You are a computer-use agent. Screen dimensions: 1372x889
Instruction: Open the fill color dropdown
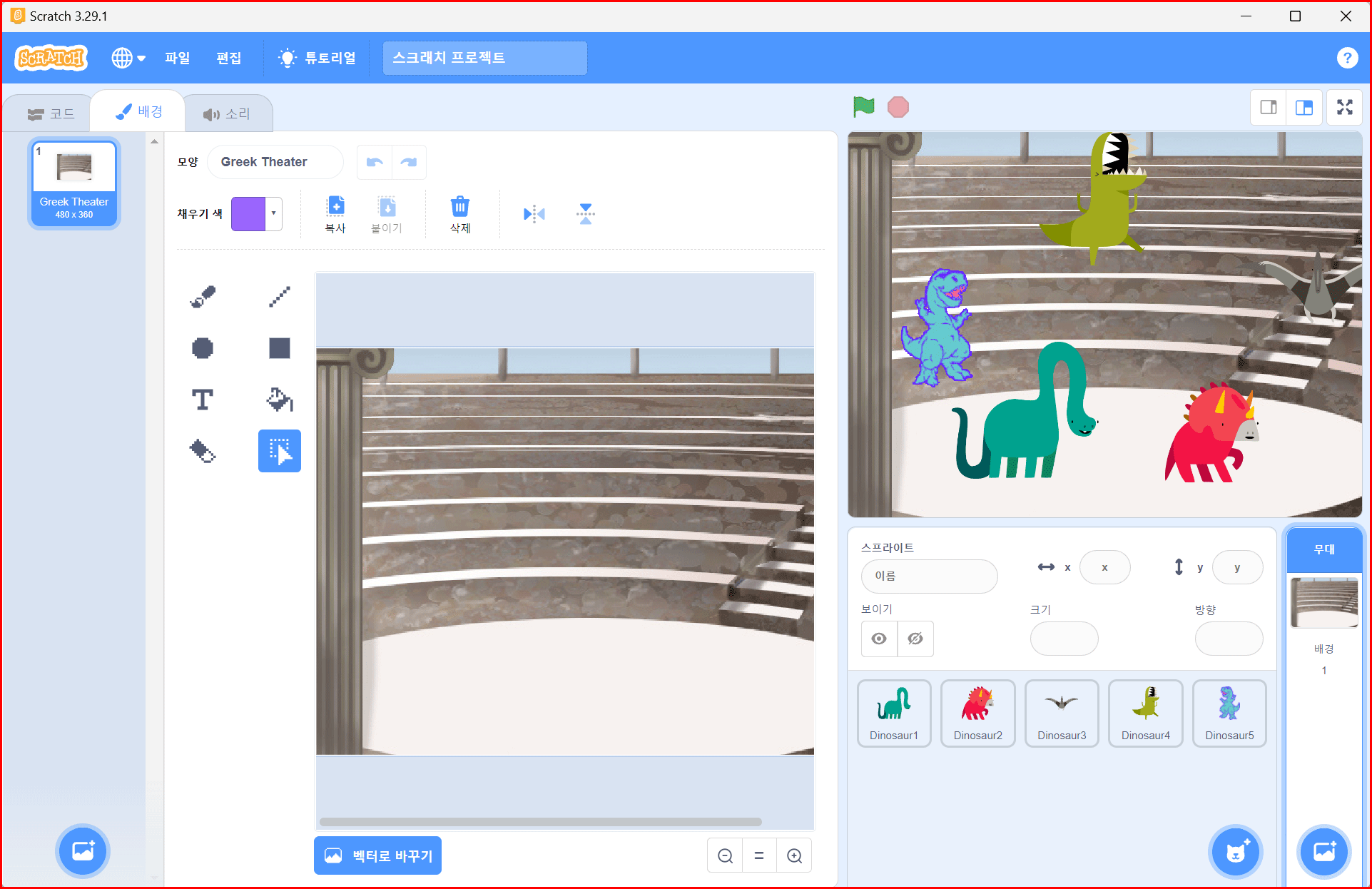(x=274, y=213)
